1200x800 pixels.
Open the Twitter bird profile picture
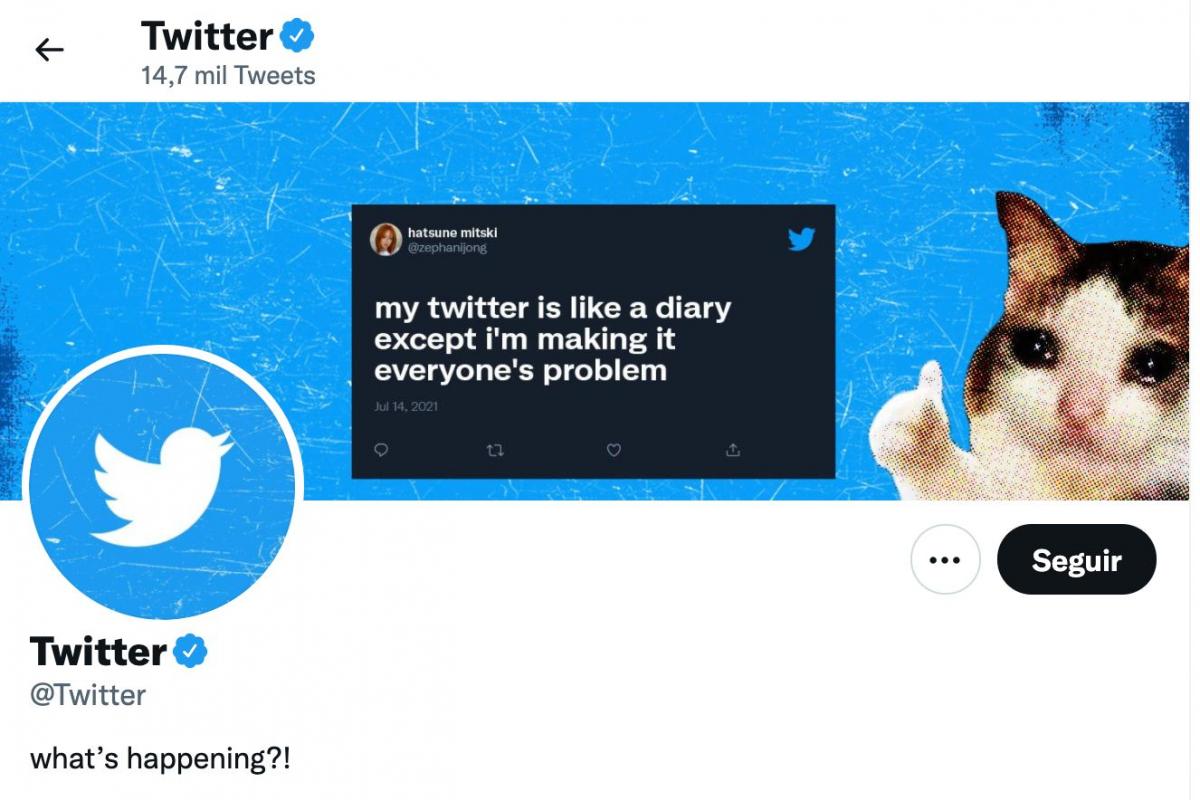(163, 482)
